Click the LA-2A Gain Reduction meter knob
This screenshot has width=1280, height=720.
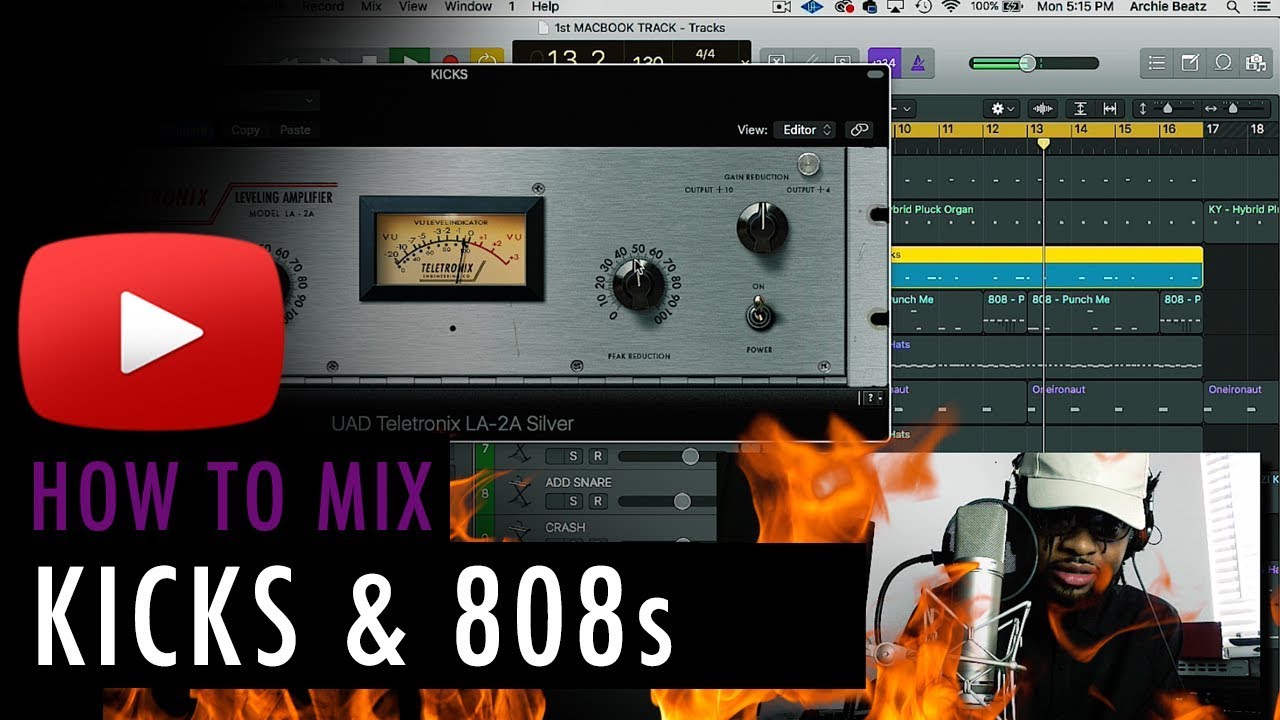(762, 227)
